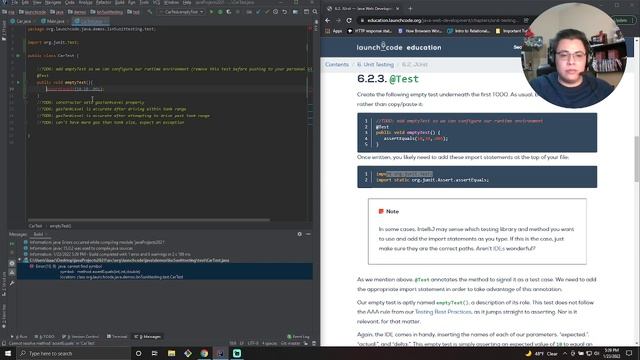640x360 pixels.
Task: Run with coverage using the toolbar shield icon
Action: tap(229, 12)
